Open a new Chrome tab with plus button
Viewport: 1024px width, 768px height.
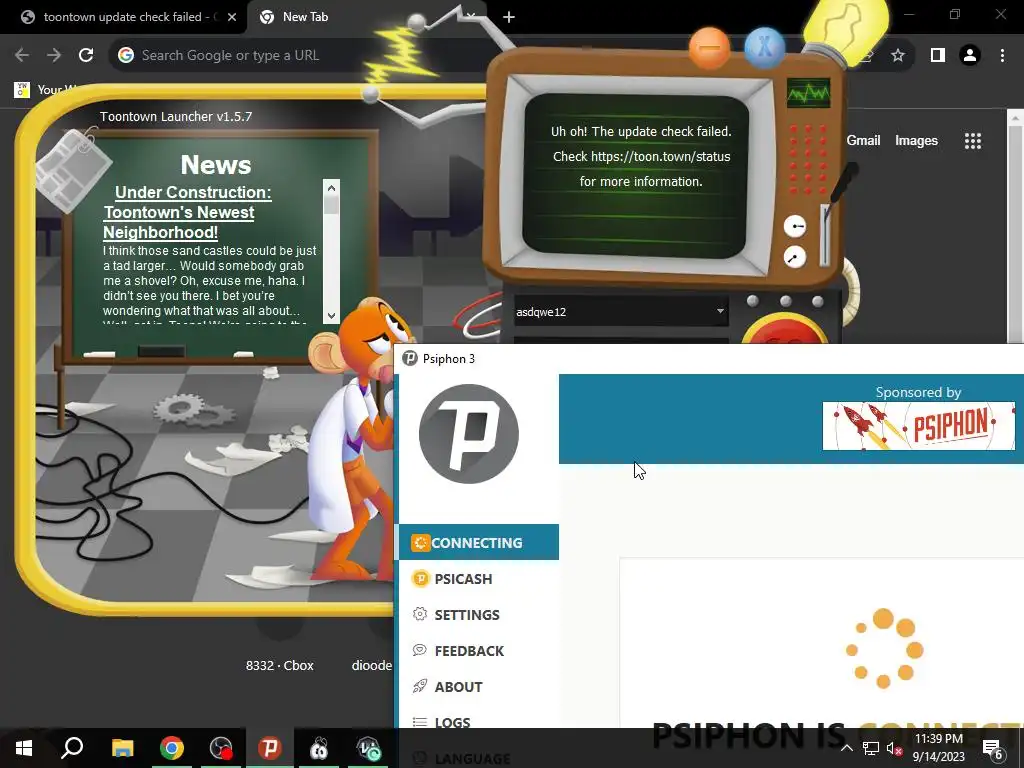(509, 17)
